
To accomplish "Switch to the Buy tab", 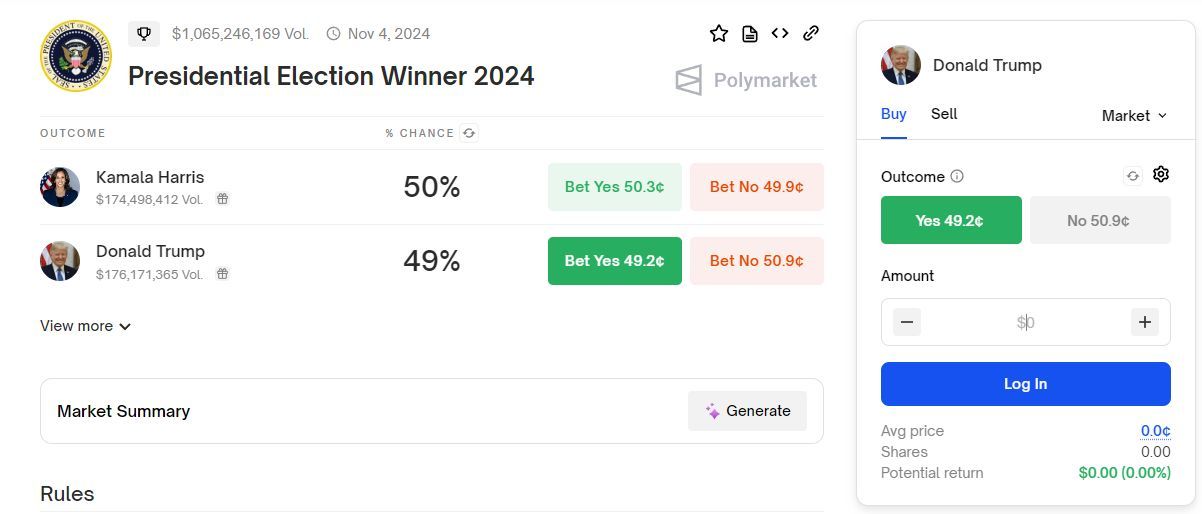I will (x=893, y=114).
